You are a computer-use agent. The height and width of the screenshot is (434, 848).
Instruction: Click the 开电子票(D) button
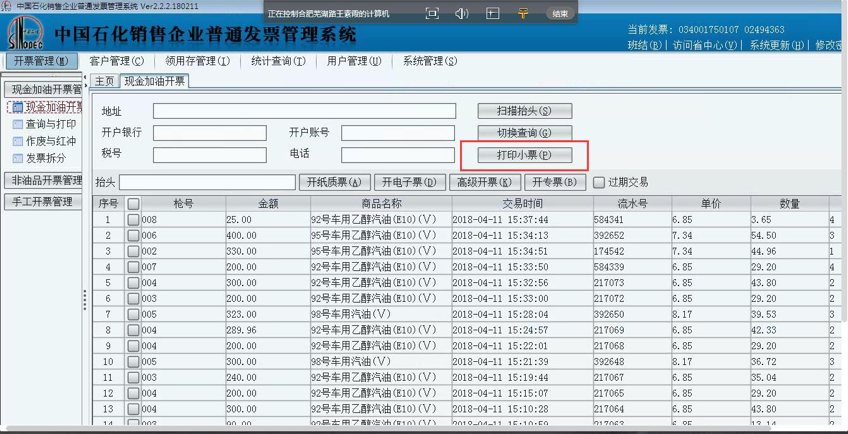tap(409, 182)
